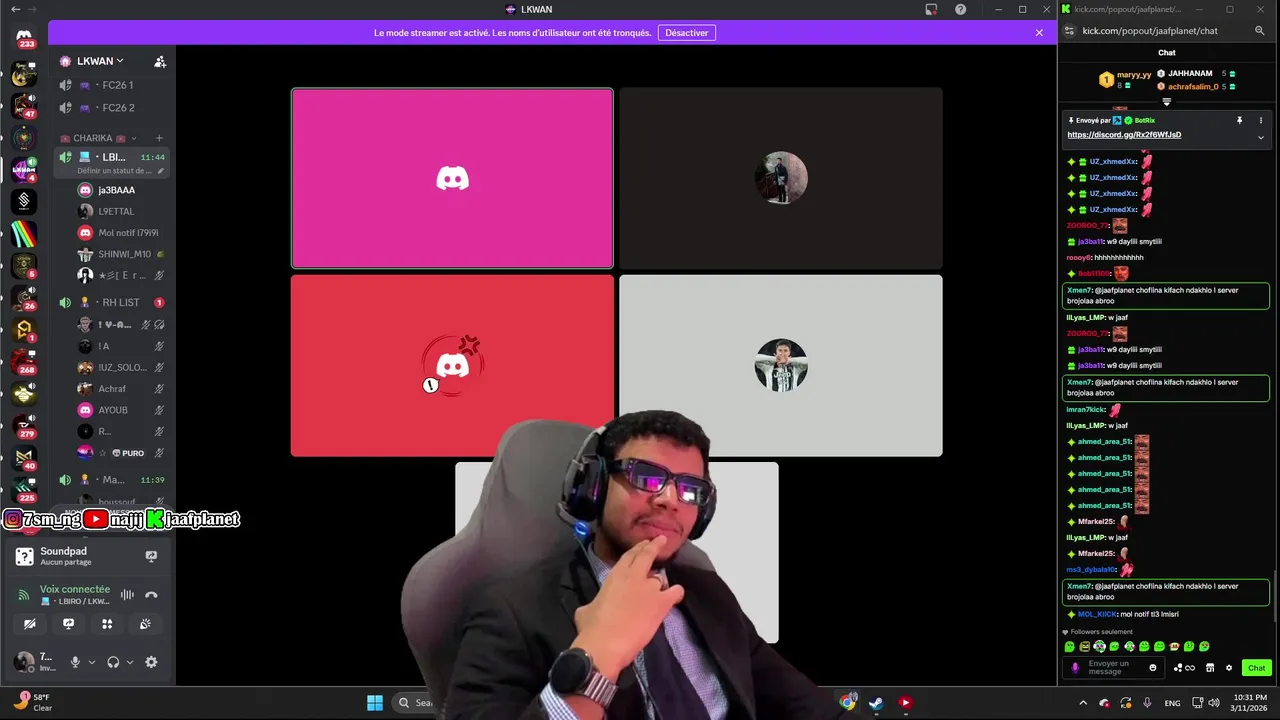The image size is (1280, 720).
Task: Open site info icon beside Kick URL
Action: pyautogui.click(x=1069, y=31)
